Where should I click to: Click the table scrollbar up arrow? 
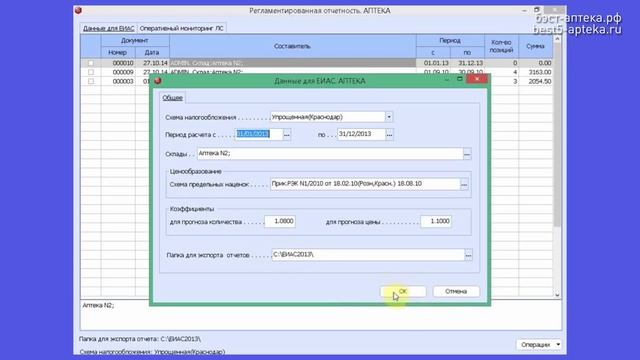coord(557,39)
